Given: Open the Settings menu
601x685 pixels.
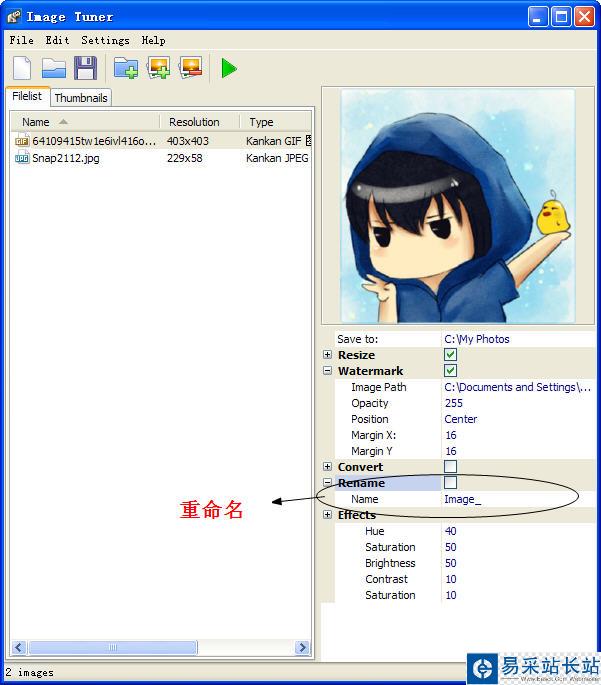Looking at the screenshot, I should click(105, 40).
